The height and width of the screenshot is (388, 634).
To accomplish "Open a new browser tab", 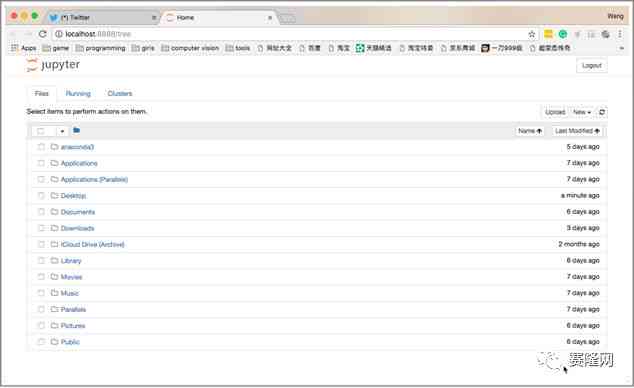I will (x=287, y=18).
